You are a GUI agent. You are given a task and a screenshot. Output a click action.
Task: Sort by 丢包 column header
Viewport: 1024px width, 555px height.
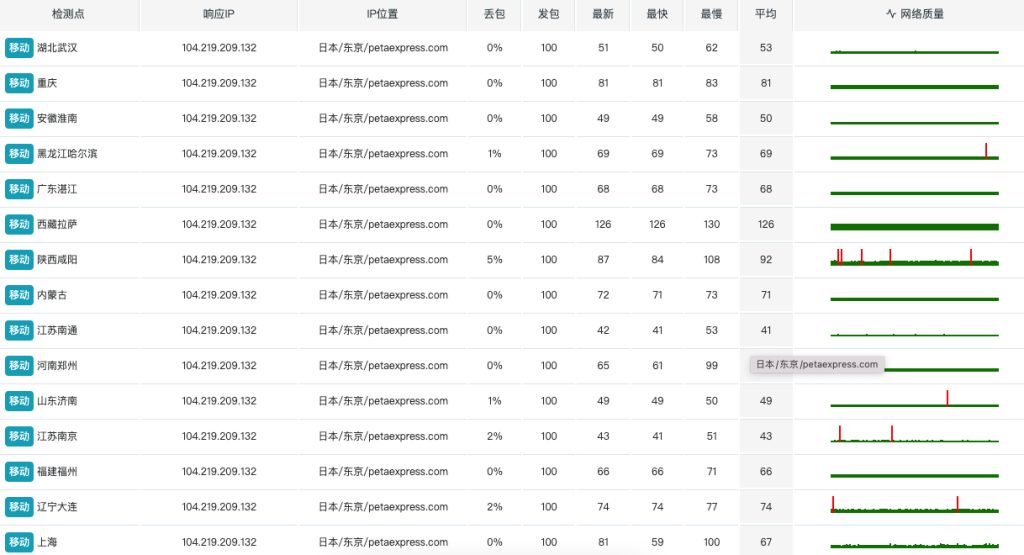[x=494, y=14]
